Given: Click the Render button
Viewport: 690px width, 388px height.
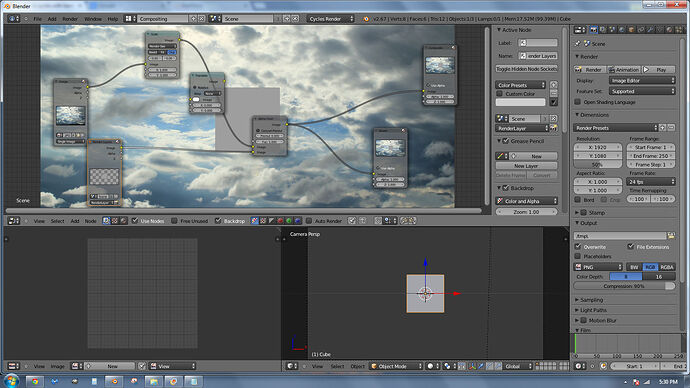Looking at the screenshot, I should (x=590, y=70).
